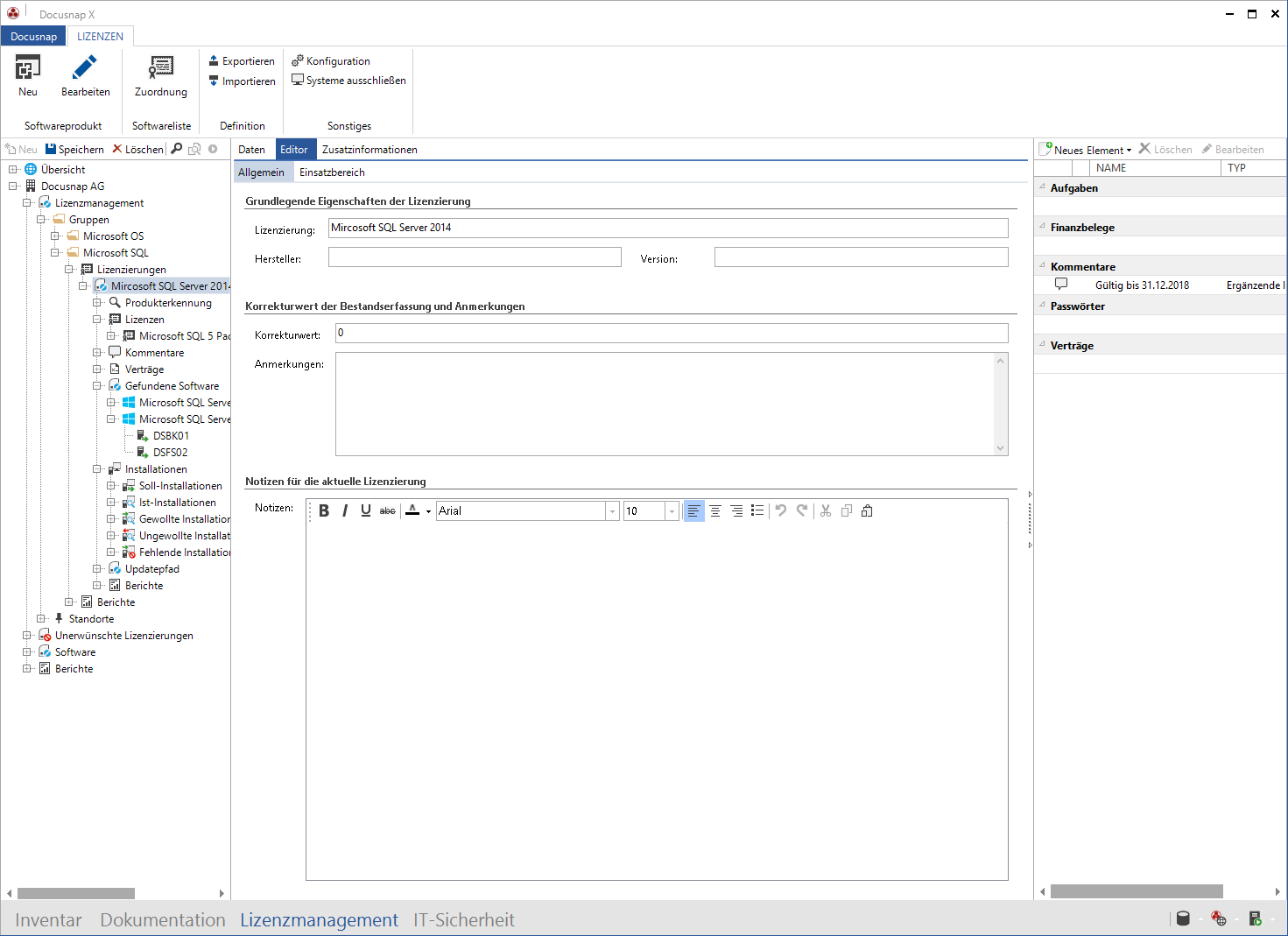This screenshot has width=1288, height=936.
Task: Select the Updatepfad tree node
Action: click(152, 569)
